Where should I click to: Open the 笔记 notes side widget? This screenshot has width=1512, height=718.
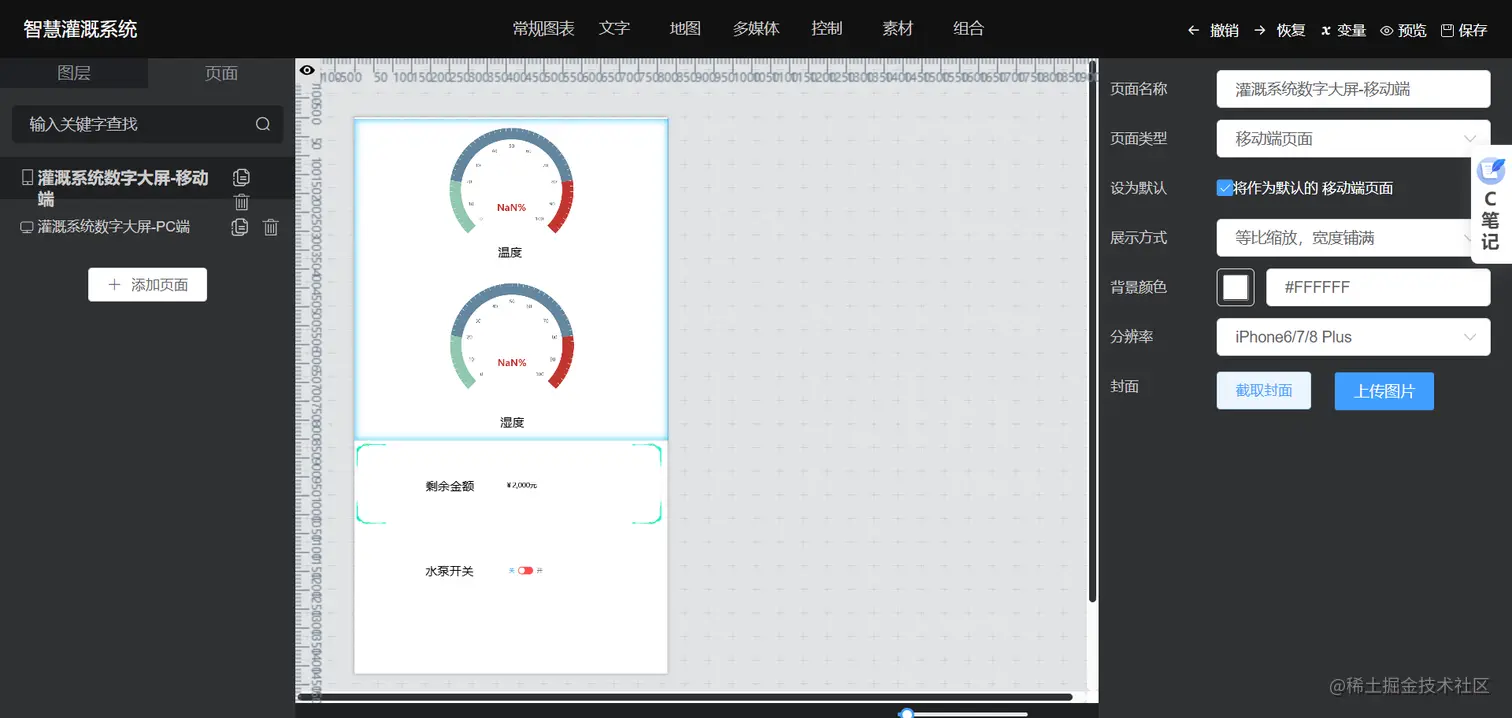coord(1490,205)
